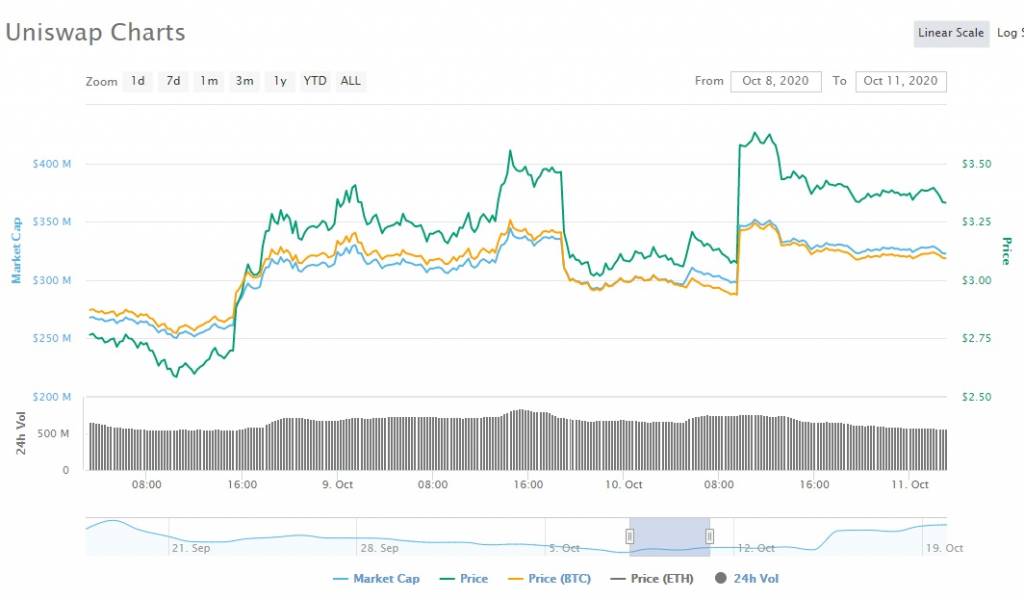Screen dimensions: 1024x600
Task: Hide the Price (BTC) series
Action: point(548,578)
